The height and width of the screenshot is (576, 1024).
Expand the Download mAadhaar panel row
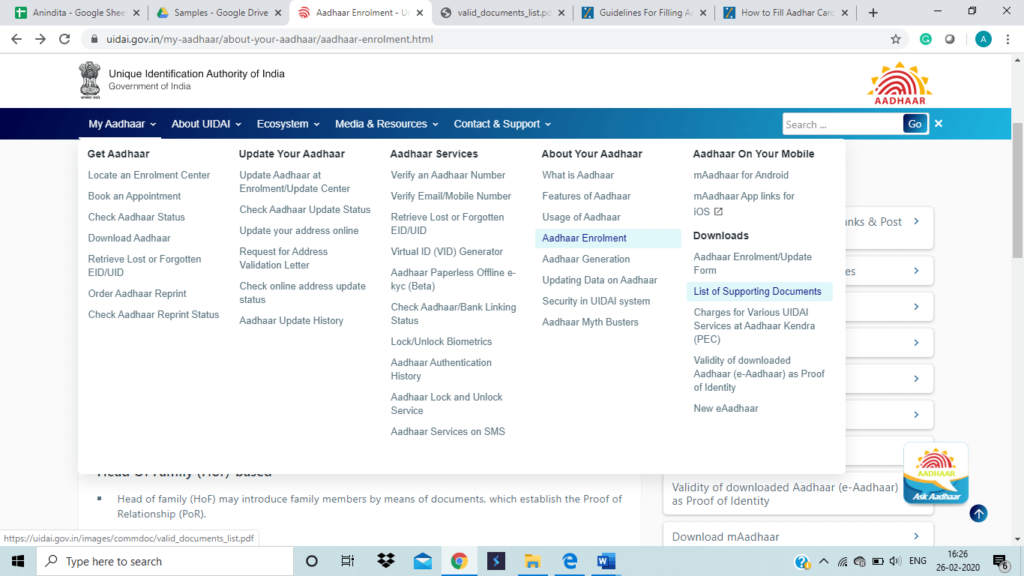797,536
